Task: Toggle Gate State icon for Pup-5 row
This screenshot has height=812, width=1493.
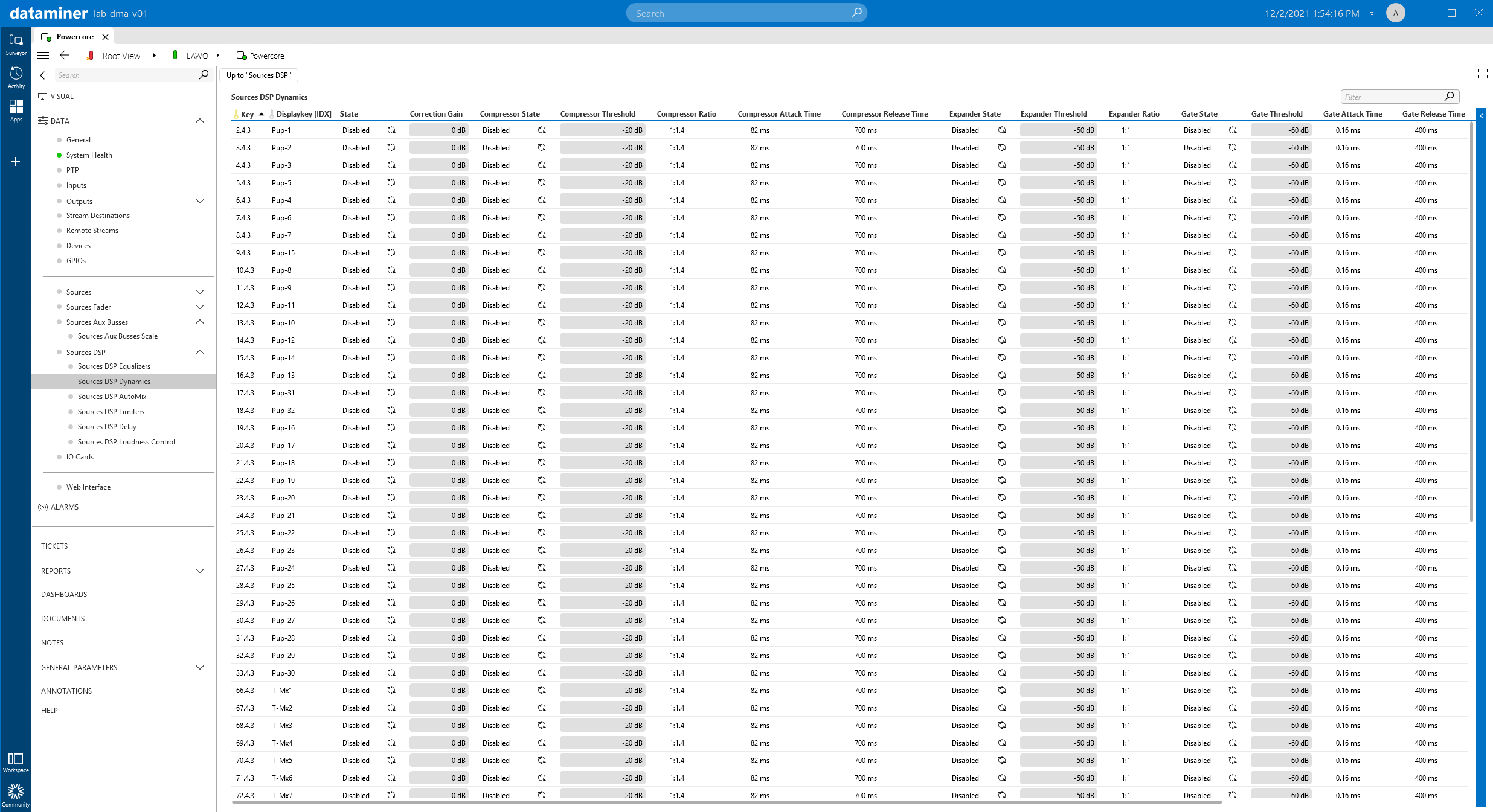Action: pyautogui.click(x=1233, y=182)
